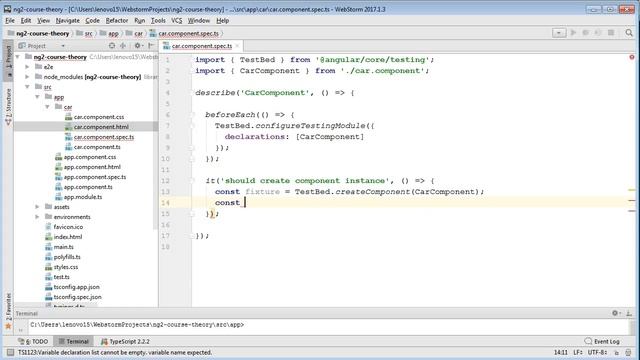
Task: Click the red error indicator in editor corner
Action: (632, 57)
